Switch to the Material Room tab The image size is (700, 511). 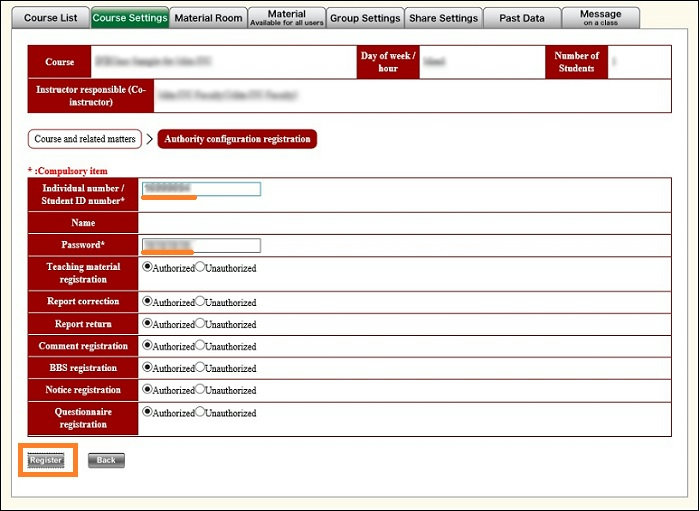[208, 18]
